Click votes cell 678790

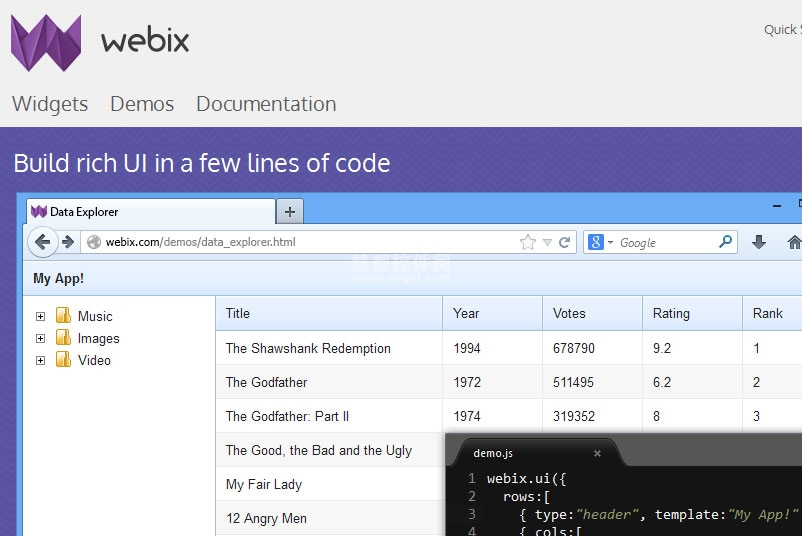pos(592,348)
